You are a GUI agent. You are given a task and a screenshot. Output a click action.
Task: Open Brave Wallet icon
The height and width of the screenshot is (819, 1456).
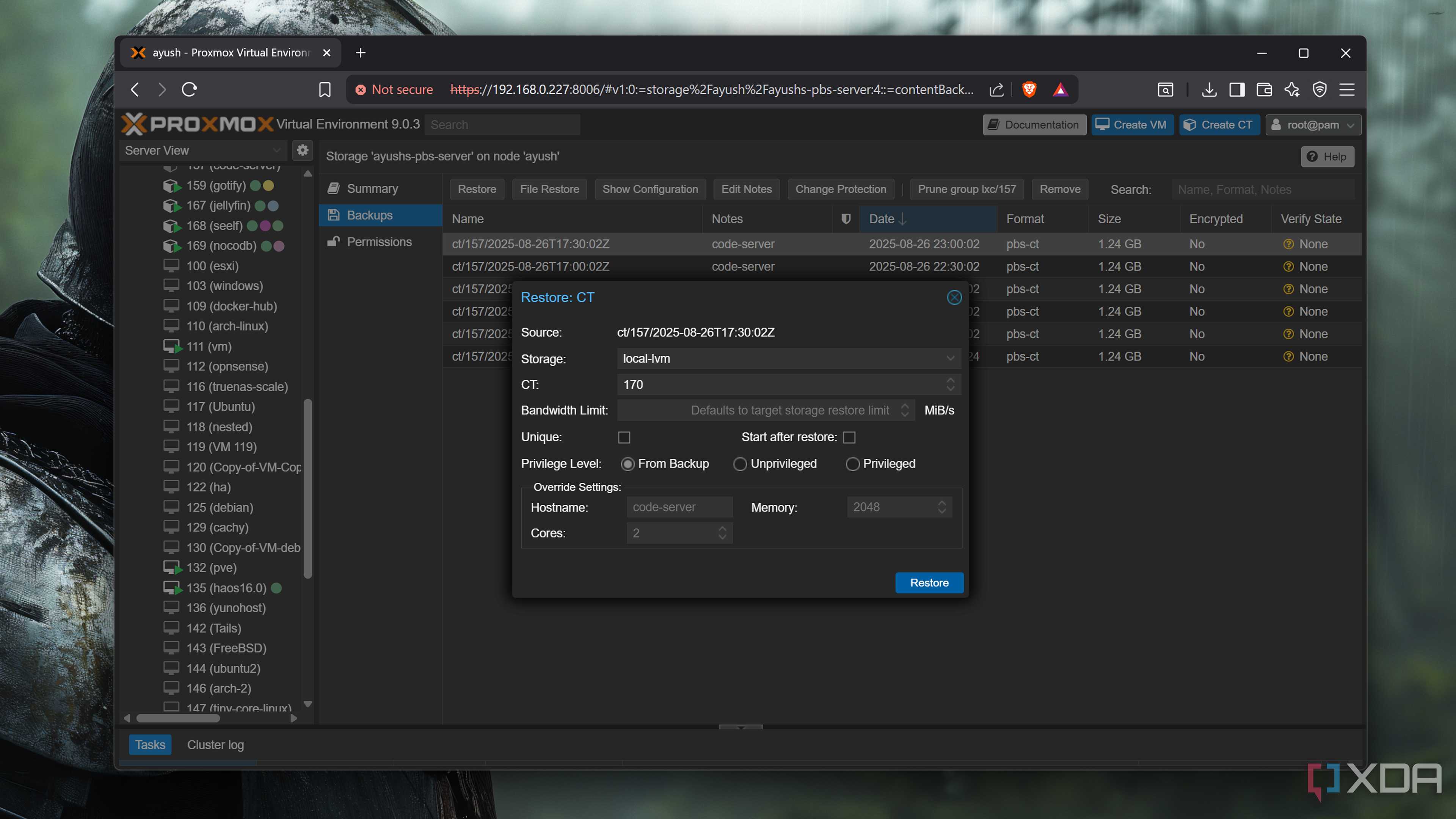(1264, 89)
